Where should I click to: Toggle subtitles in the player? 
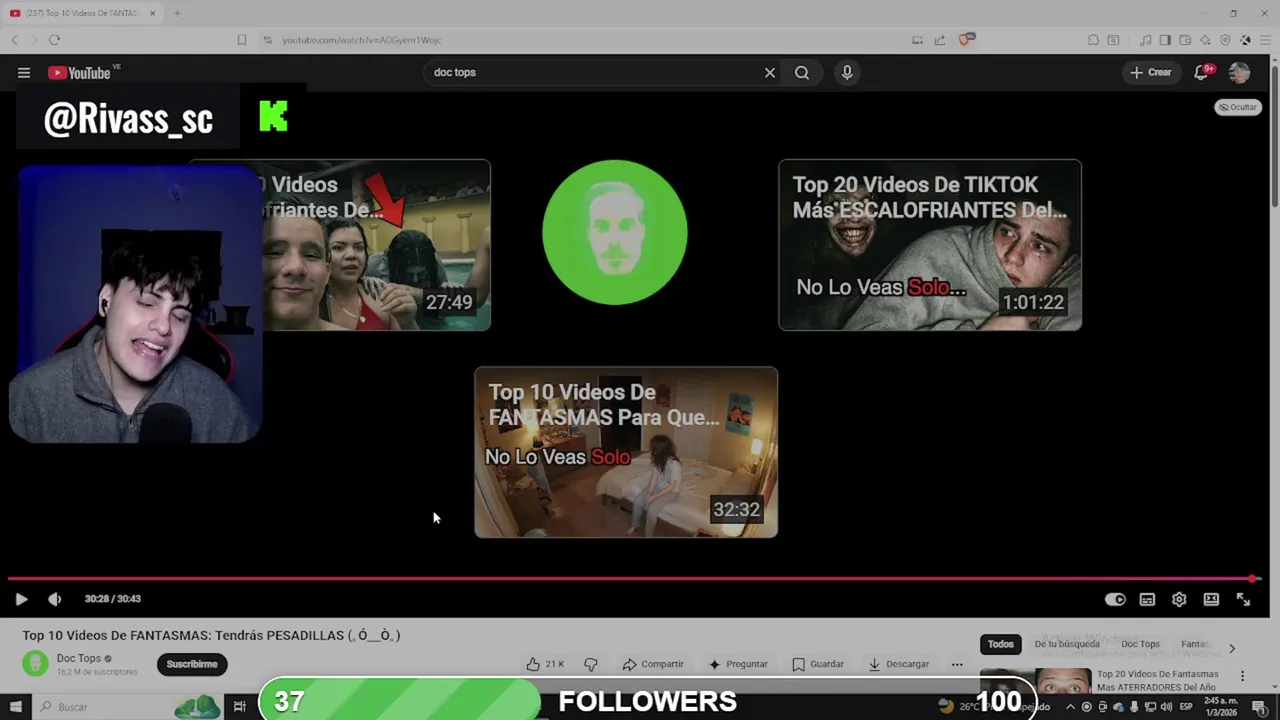click(x=1147, y=599)
